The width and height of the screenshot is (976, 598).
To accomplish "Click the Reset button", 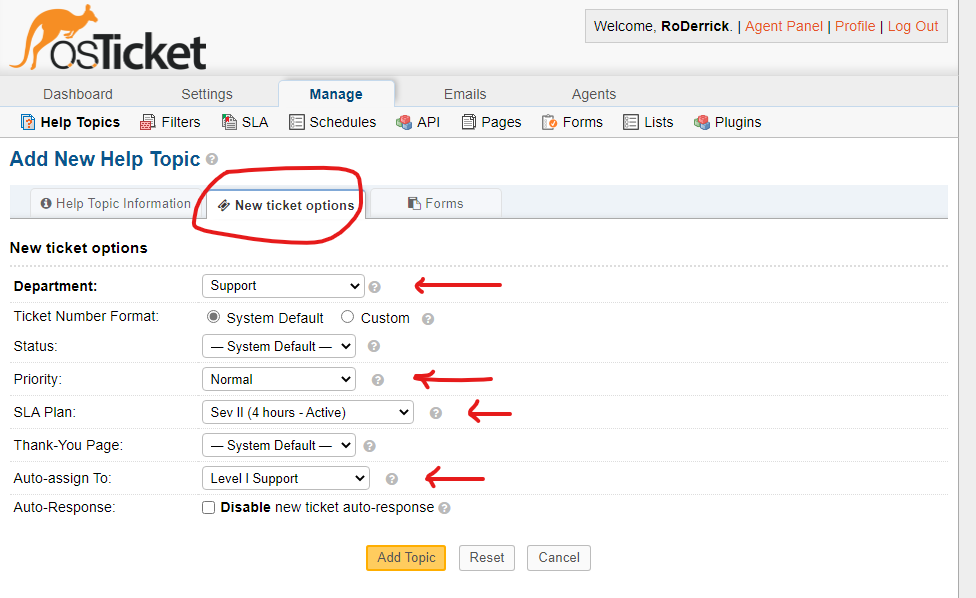I will (x=487, y=558).
